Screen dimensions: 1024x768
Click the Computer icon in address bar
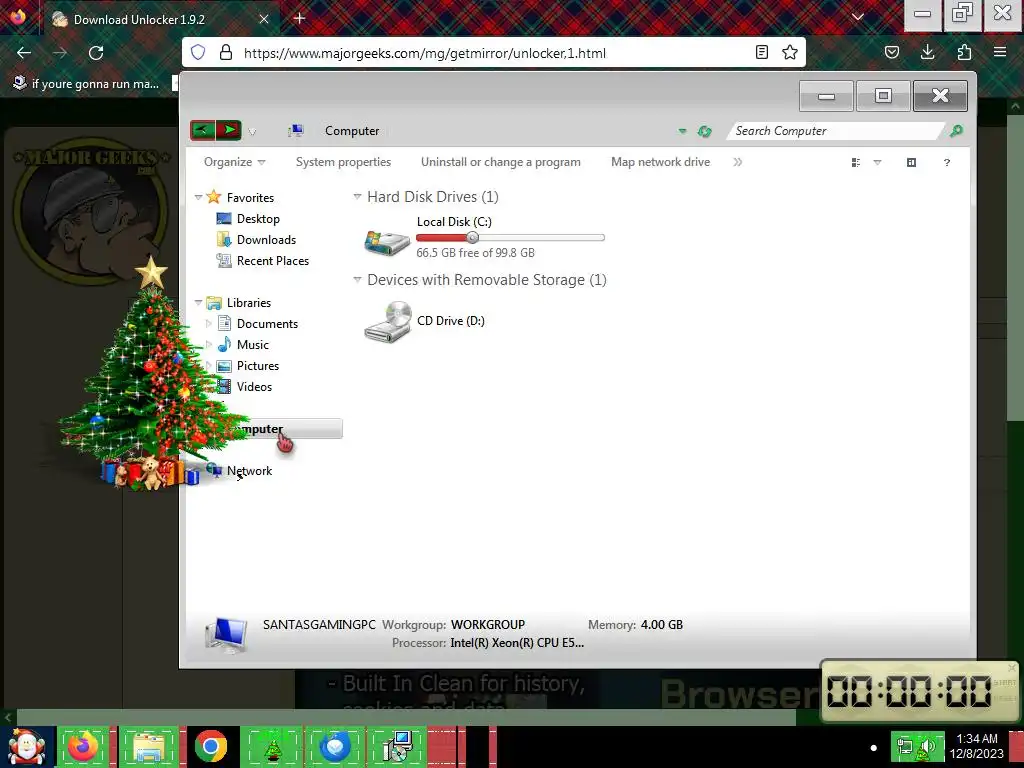coord(296,131)
